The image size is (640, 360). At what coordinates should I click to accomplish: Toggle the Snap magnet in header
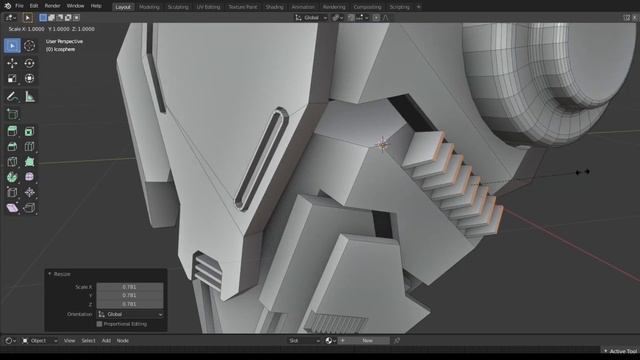point(351,18)
